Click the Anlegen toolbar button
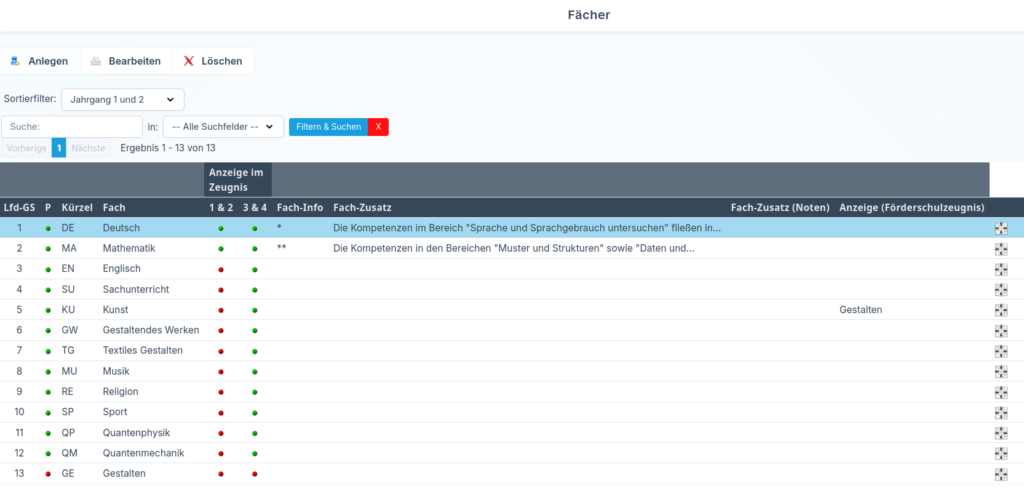This screenshot has width=1024, height=494. pos(39,61)
